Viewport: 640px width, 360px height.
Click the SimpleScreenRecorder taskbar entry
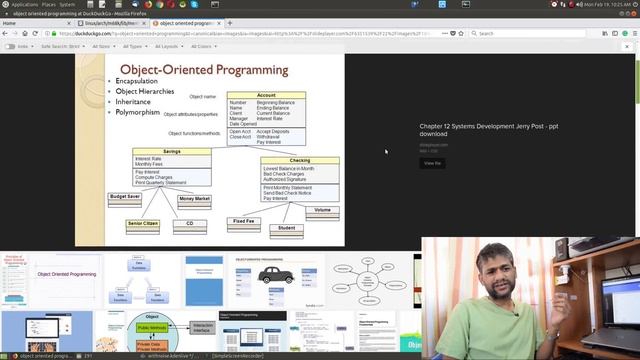click(x=237, y=356)
